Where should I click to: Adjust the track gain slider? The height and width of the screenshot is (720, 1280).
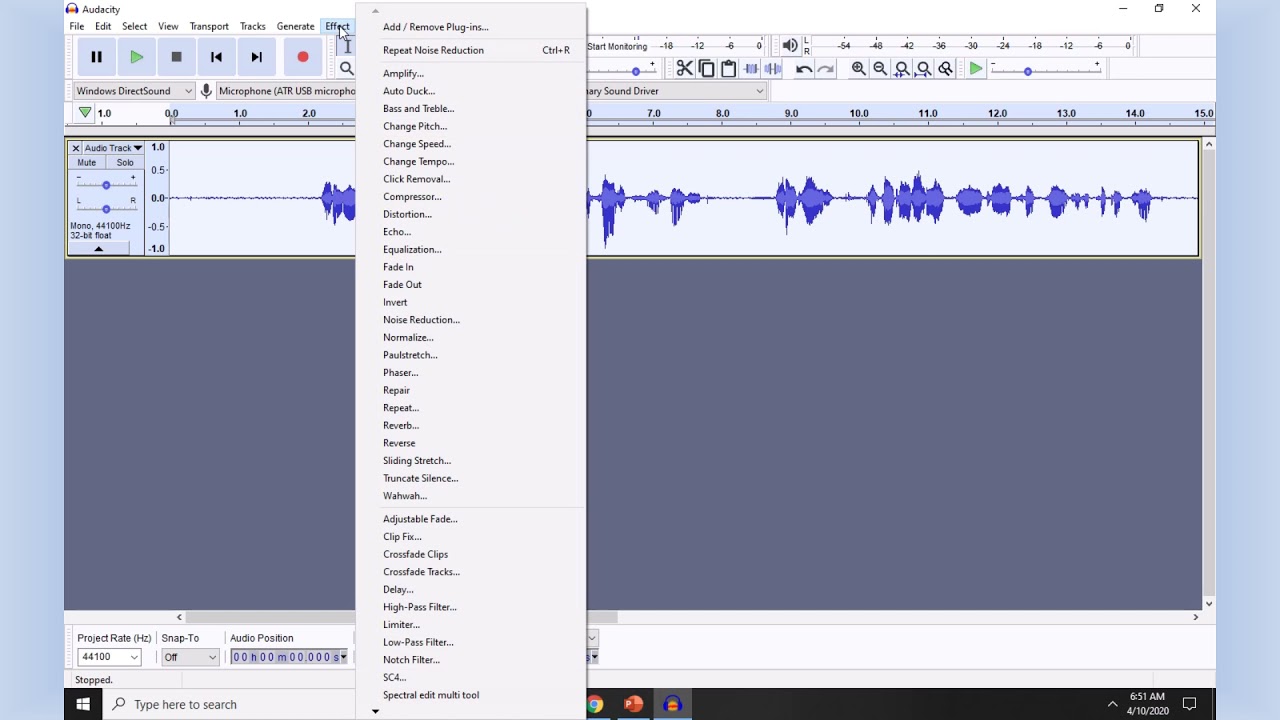coord(106,184)
